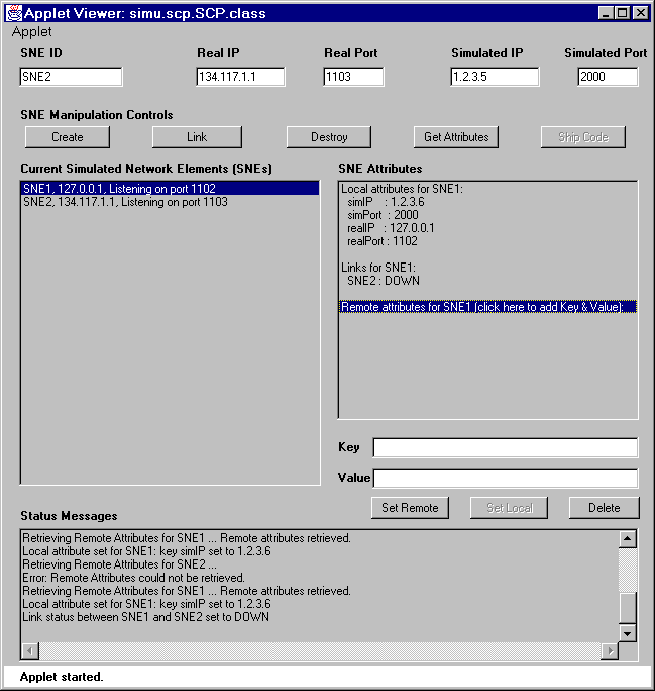Select SNE1 127.0.0.1 row in SNE list
The width and height of the screenshot is (655, 691).
170,189
